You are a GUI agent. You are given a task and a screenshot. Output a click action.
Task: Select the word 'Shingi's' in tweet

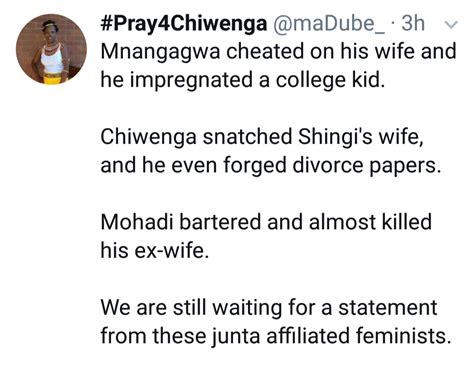click(335, 137)
